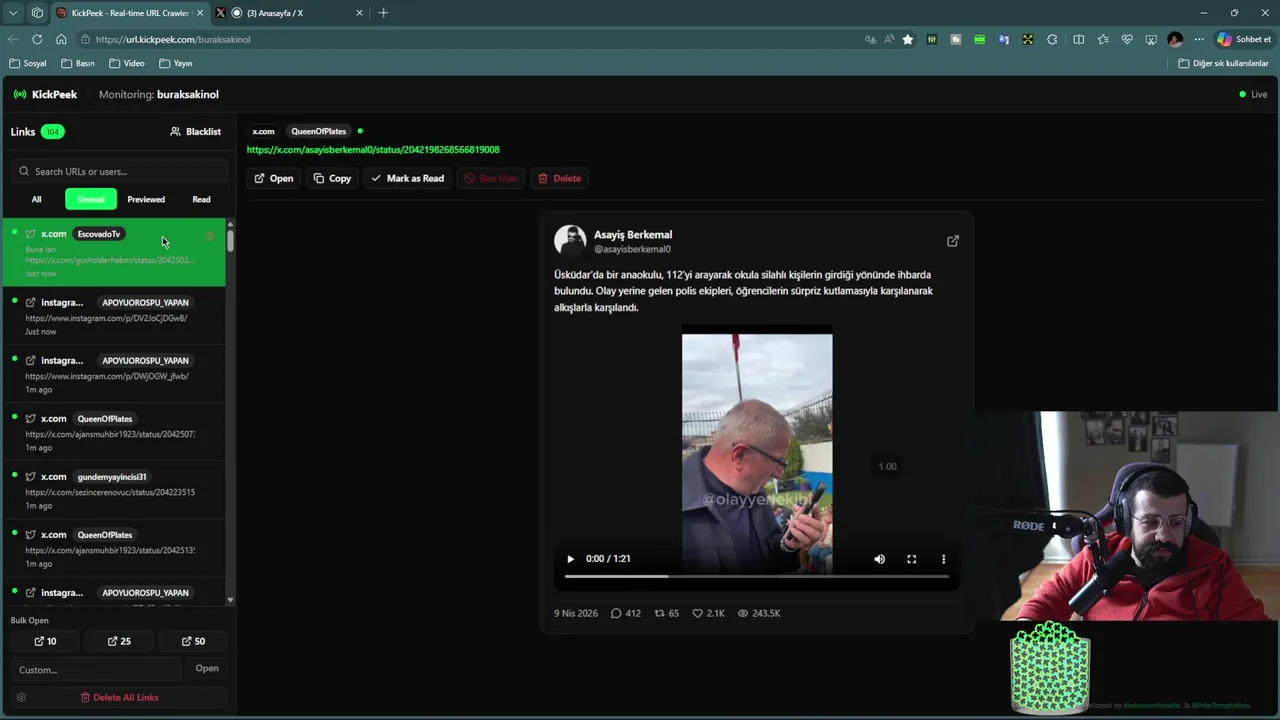The width and height of the screenshot is (1280, 720).
Task: Click the QueenOfPlates user tag in header
Action: [x=318, y=131]
